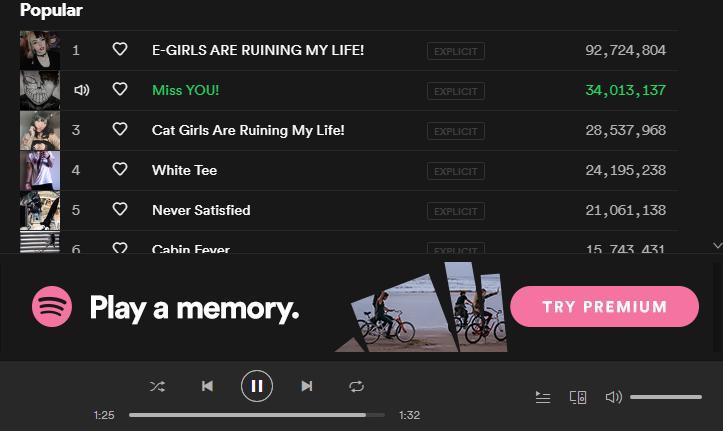The width and height of the screenshot is (723, 431).
Task: Save Never Satisfied with heart icon
Action: (120, 209)
